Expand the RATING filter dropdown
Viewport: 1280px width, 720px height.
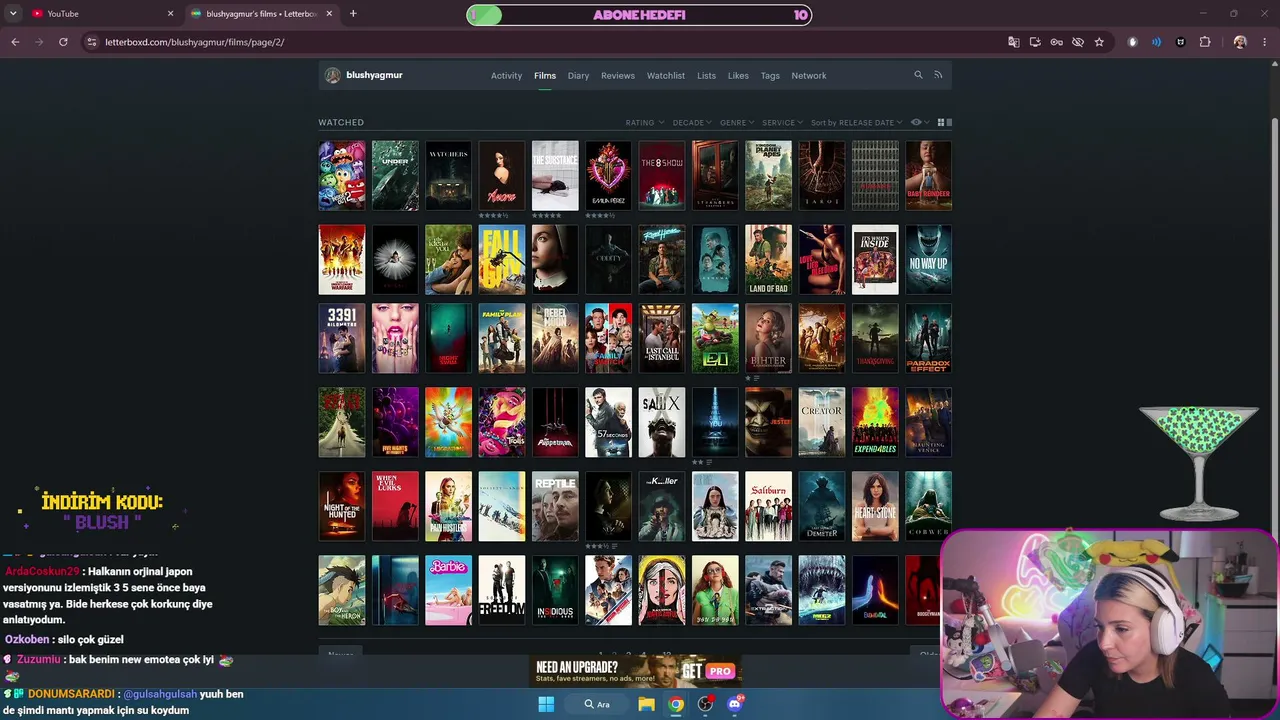[645, 123]
